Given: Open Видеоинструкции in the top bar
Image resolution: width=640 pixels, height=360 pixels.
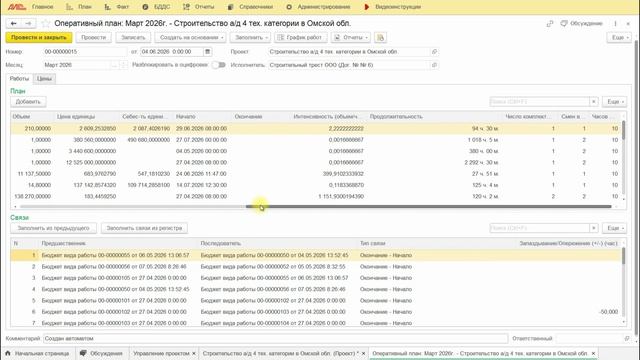Looking at the screenshot, I should tap(393, 7).
